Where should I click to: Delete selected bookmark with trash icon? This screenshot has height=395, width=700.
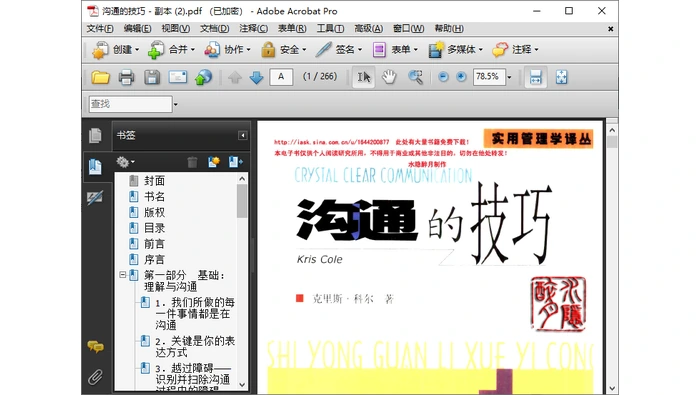pos(192,162)
